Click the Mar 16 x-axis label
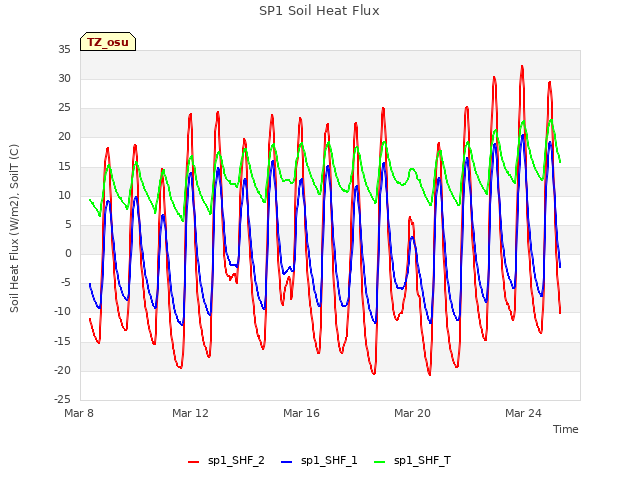 tap(301, 413)
